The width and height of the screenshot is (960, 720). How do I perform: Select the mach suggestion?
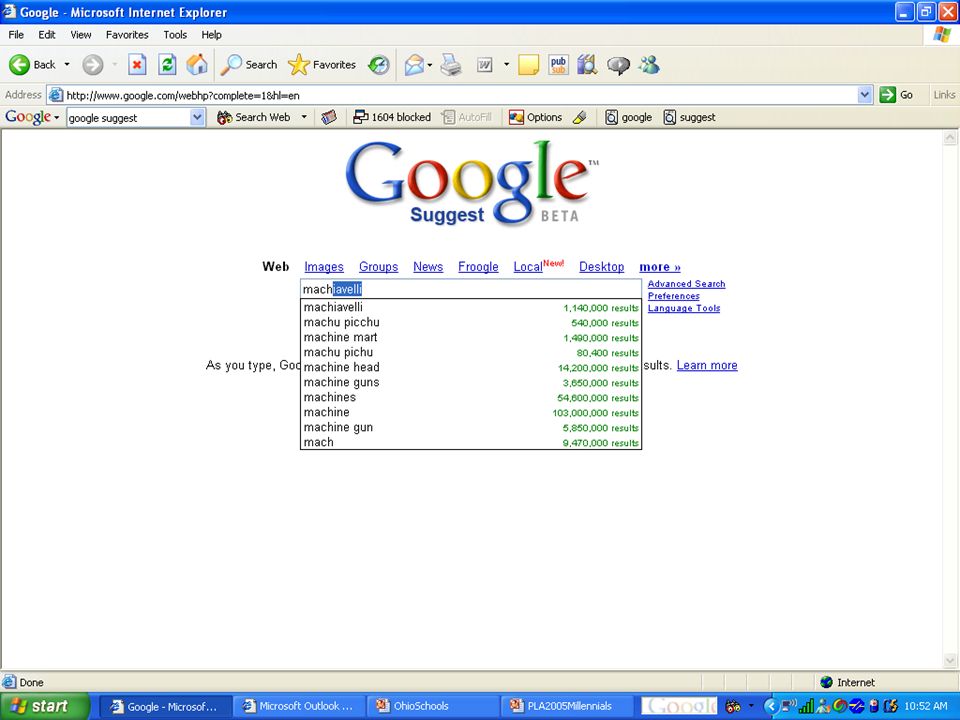[x=471, y=443]
